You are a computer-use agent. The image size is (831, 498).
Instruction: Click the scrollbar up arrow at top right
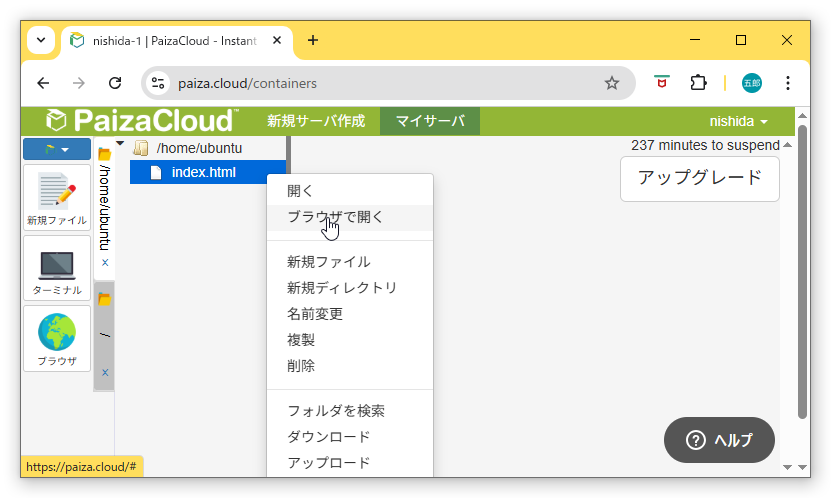802,115
